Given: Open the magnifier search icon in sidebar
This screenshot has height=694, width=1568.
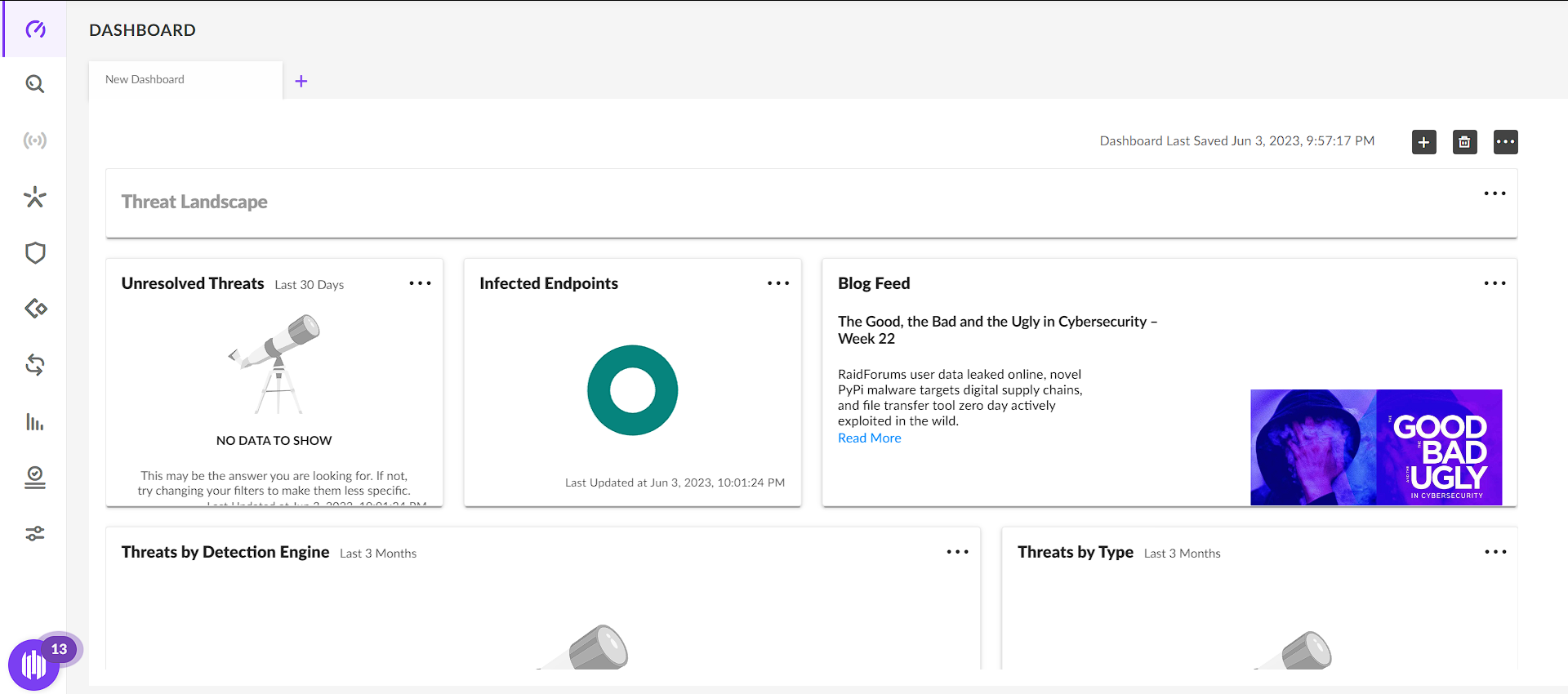Looking at the screenshot, I should point(34,84).
